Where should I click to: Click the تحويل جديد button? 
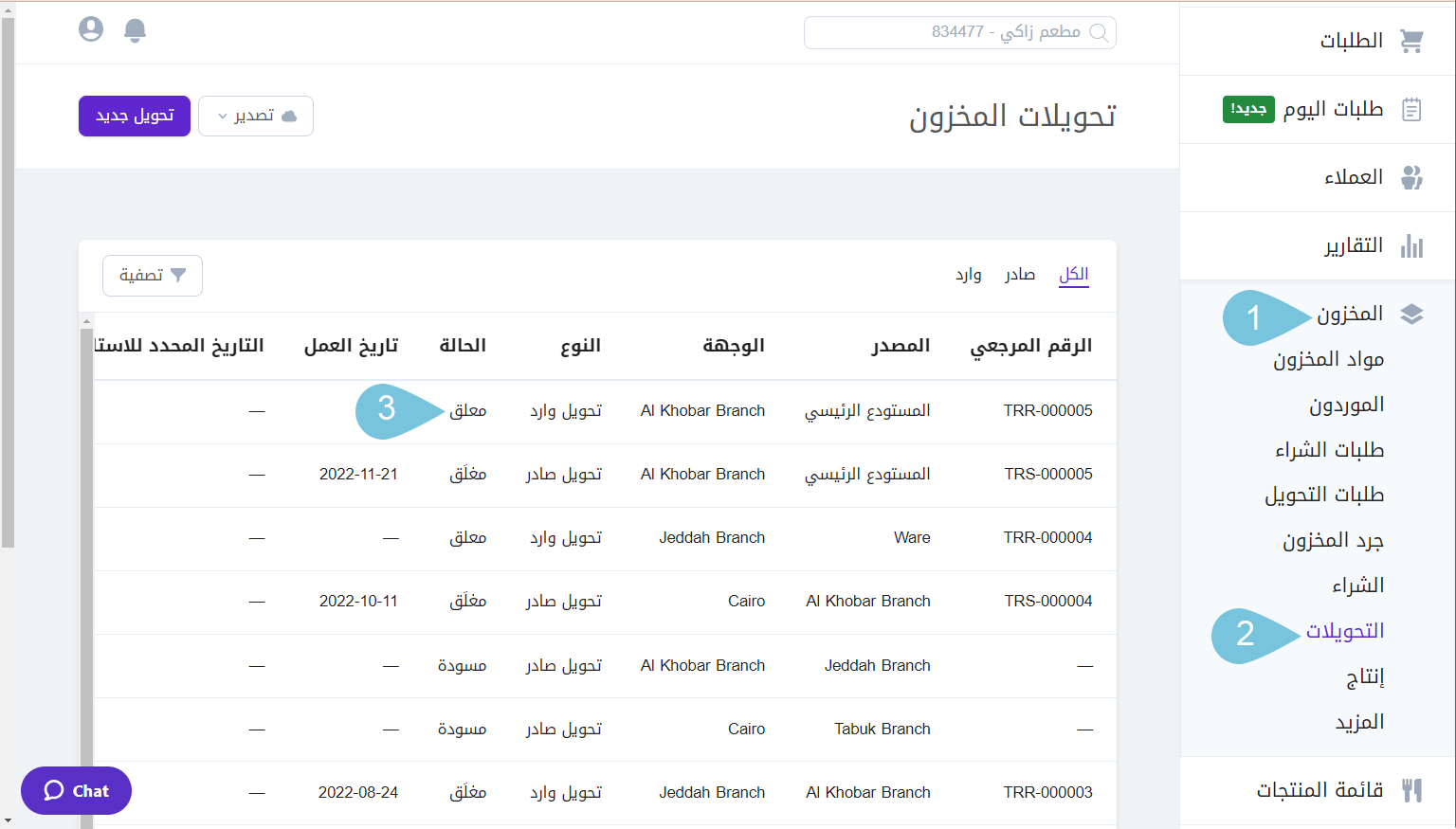134,116
